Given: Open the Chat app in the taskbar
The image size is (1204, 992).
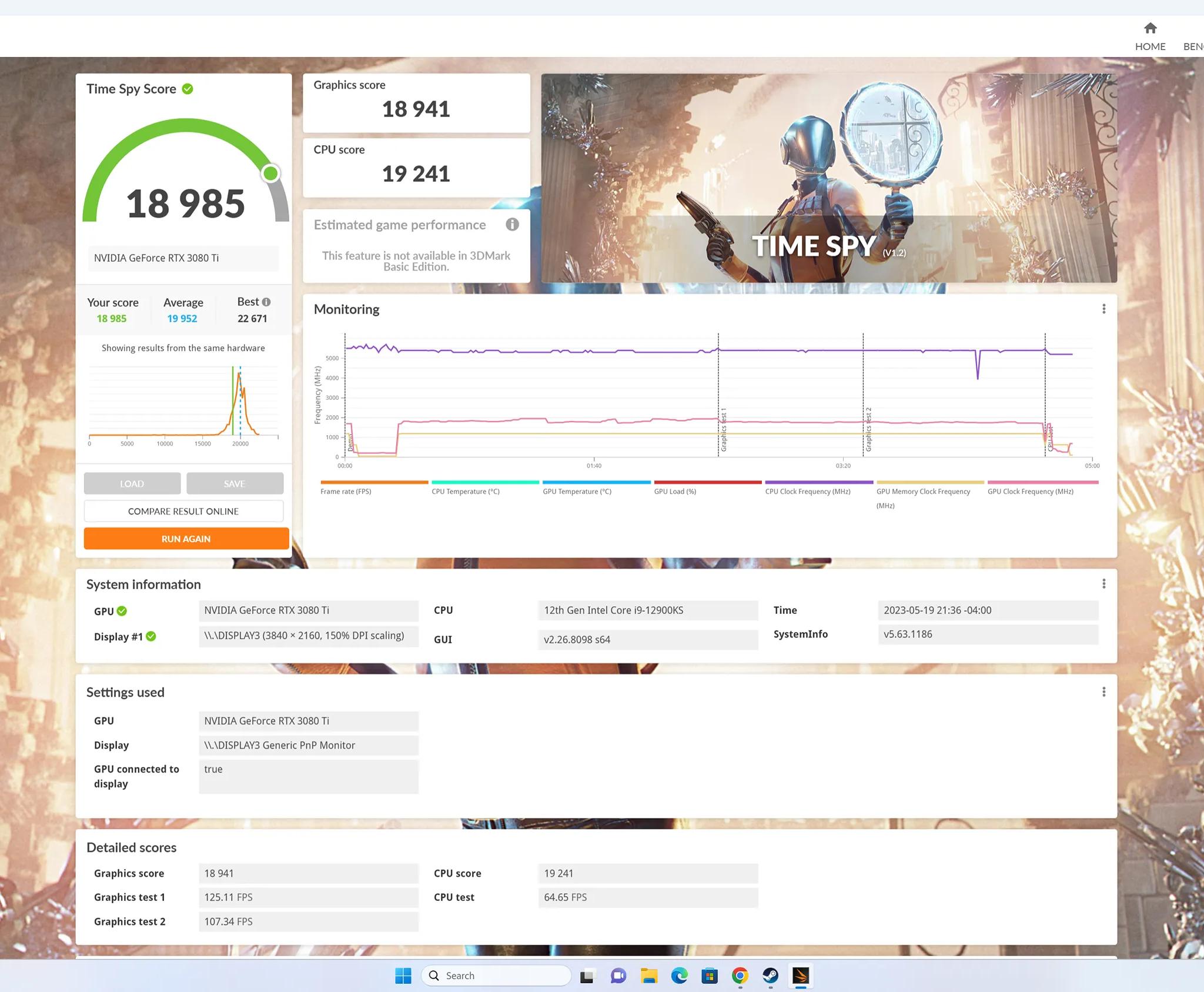Looking at the screenshot, I should click(x=618, y=976).
